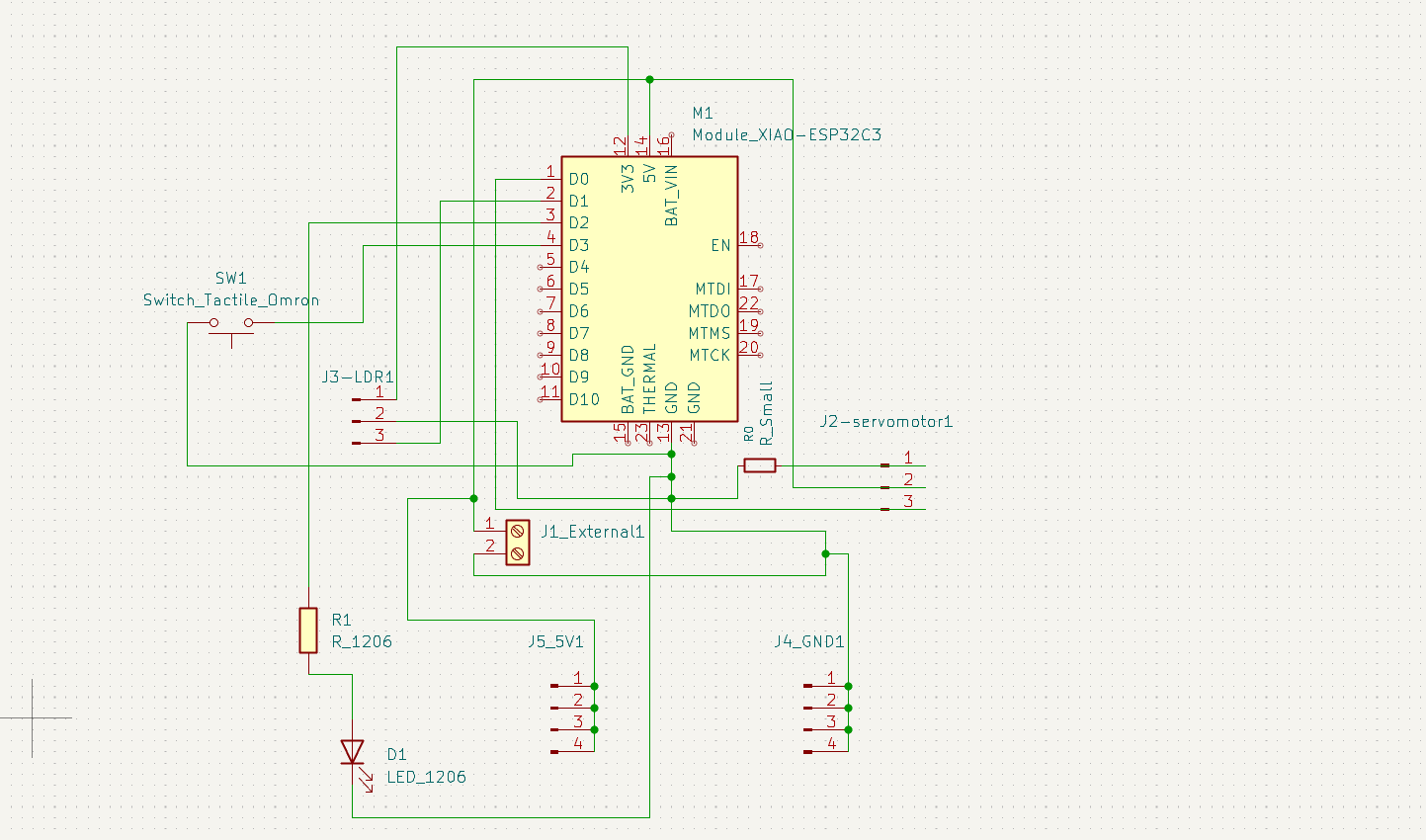Click the 'J5_5V1' connector label
1426x840 pixels.
click(555, 641)
